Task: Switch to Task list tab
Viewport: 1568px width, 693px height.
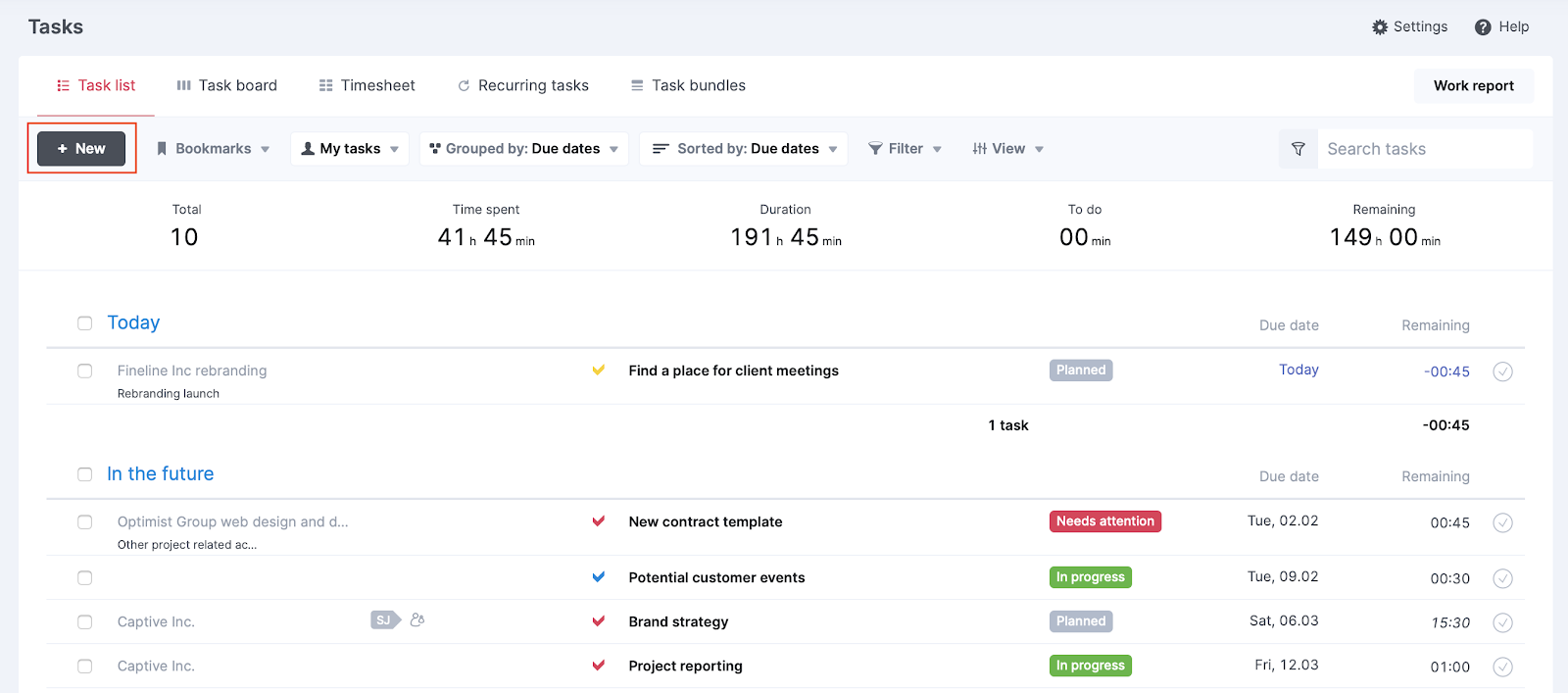Action: point(96,86)
